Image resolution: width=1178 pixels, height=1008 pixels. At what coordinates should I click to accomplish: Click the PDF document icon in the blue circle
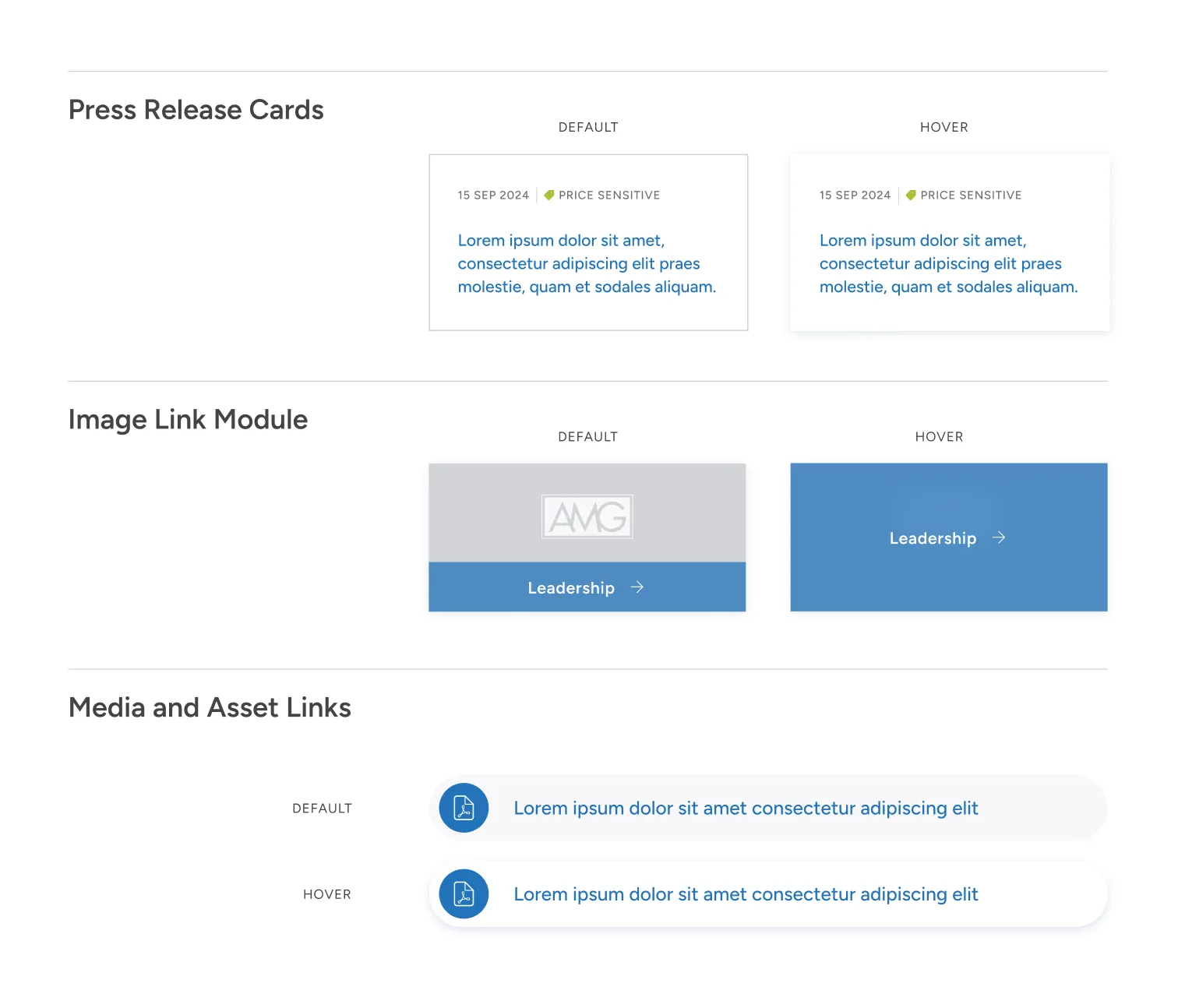[464, 808]
